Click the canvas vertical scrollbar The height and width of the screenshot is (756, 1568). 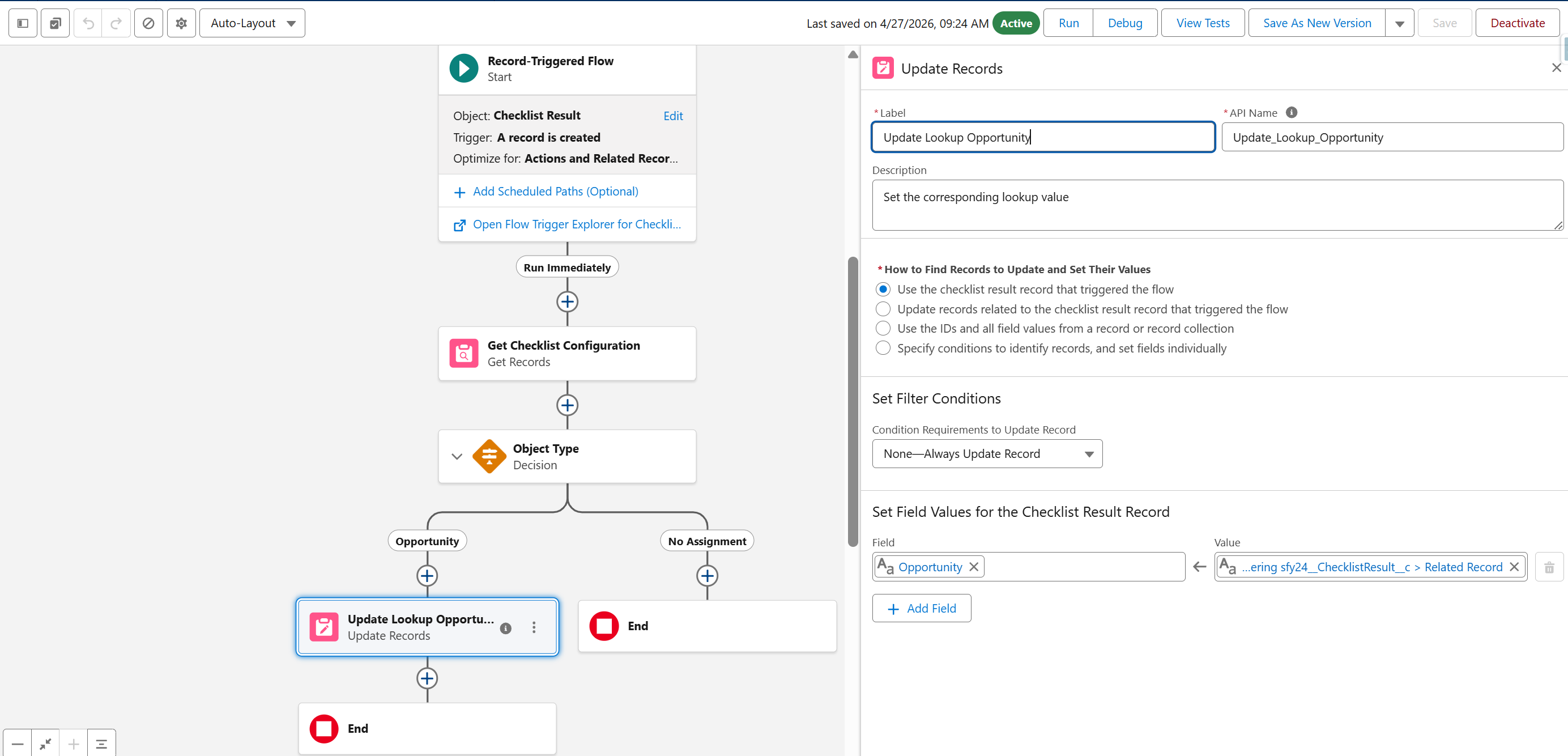853,402
